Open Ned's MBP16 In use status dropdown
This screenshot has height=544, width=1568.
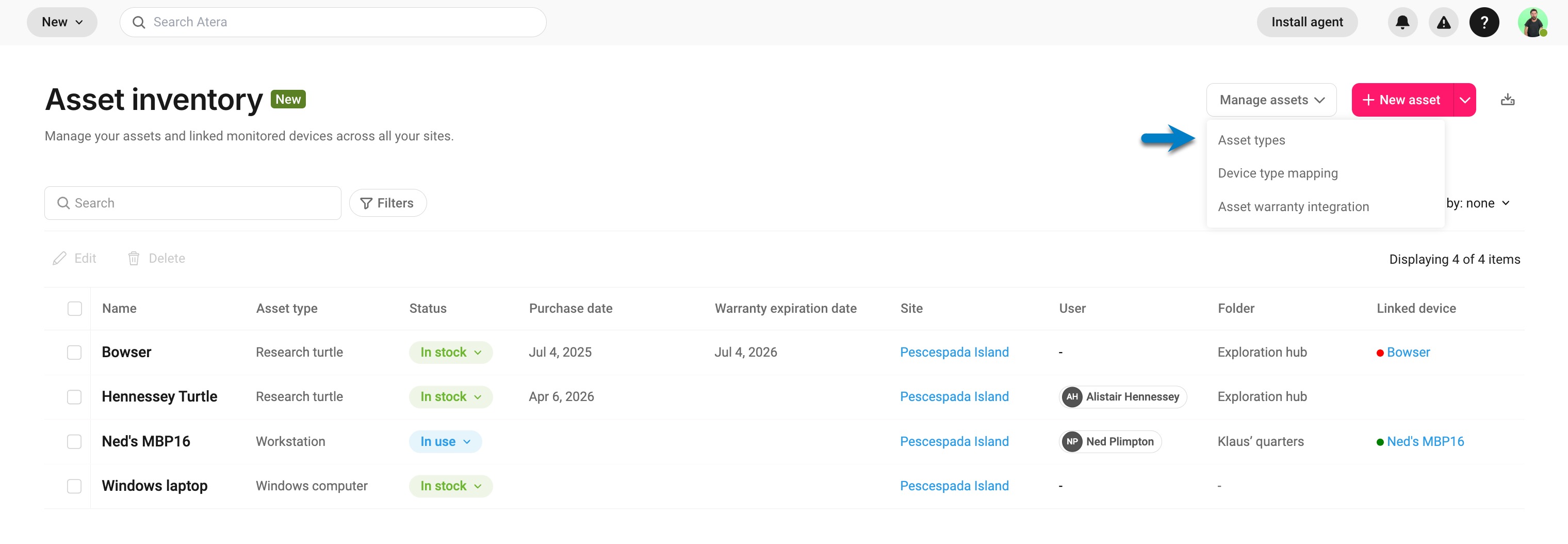445,441
